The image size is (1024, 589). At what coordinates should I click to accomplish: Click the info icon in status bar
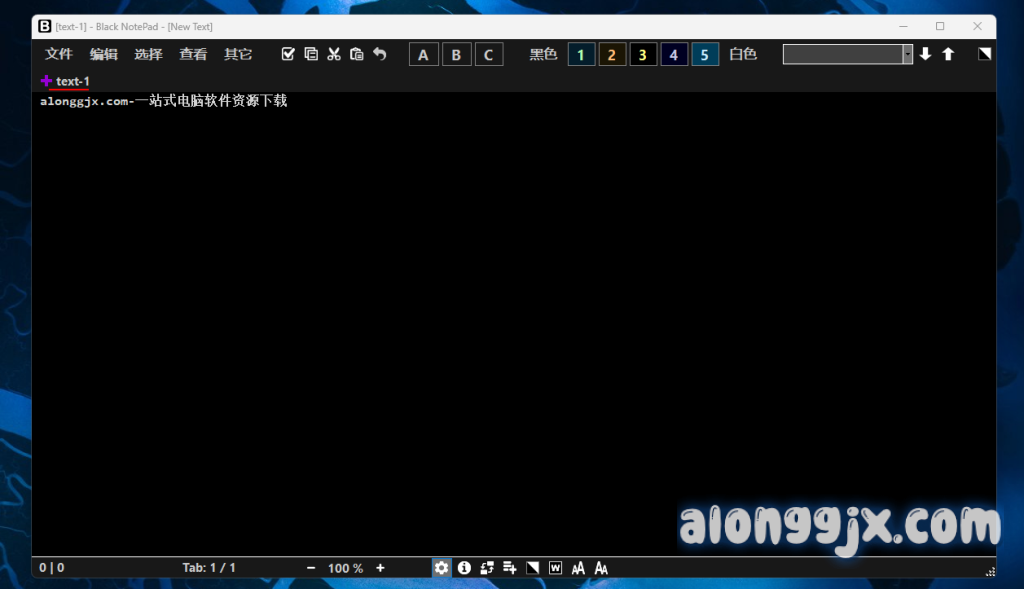pyautogui.click(x=464, y=568)
